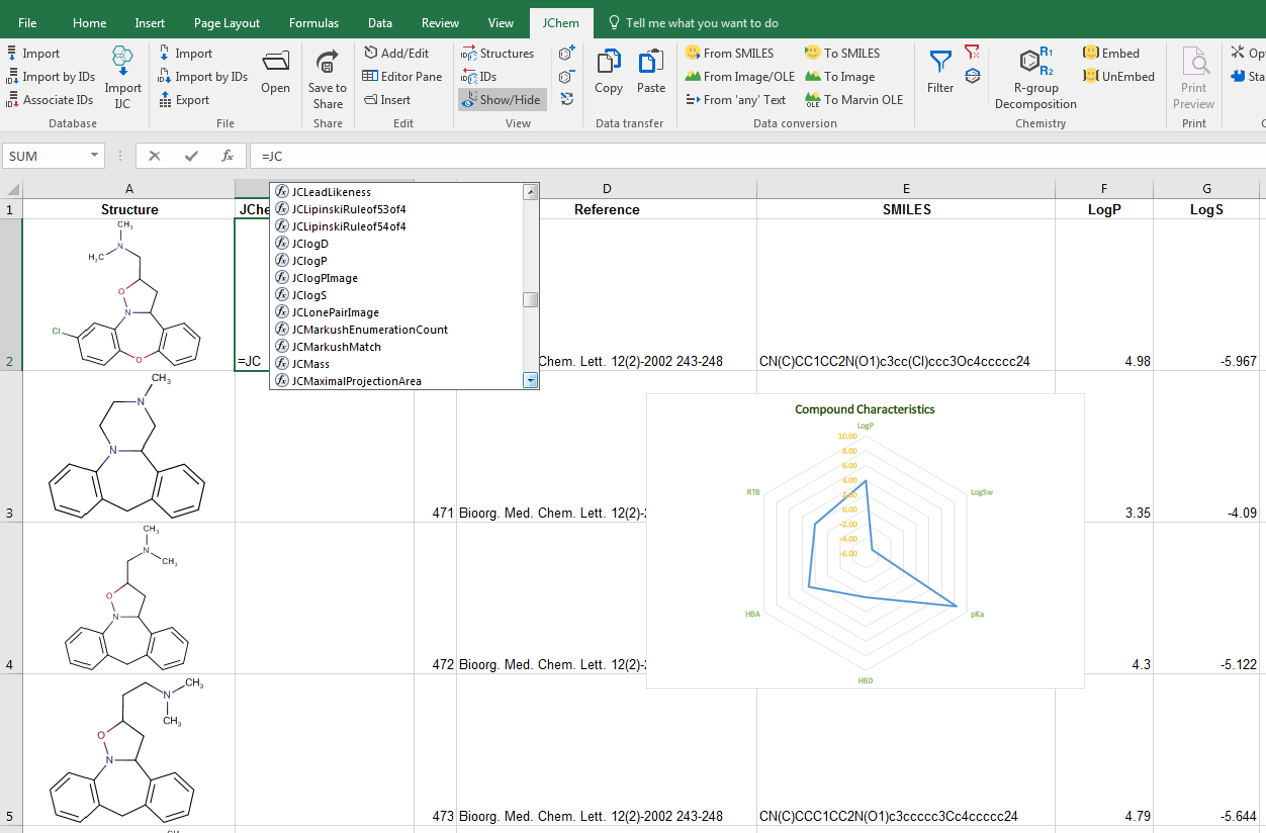Image resolution: width=1266 pixels, height=833 pixels.
Task: Click the Copy structures icon
Action: 608,63
